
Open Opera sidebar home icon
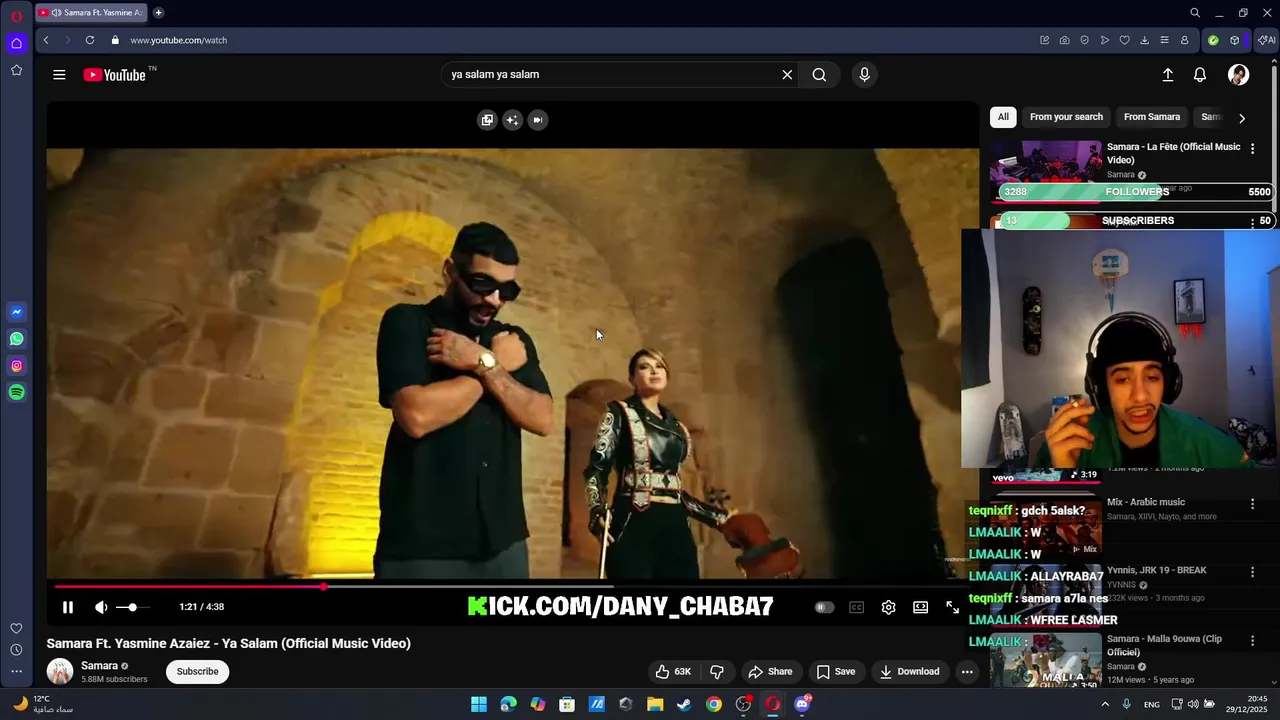point(16,43)
